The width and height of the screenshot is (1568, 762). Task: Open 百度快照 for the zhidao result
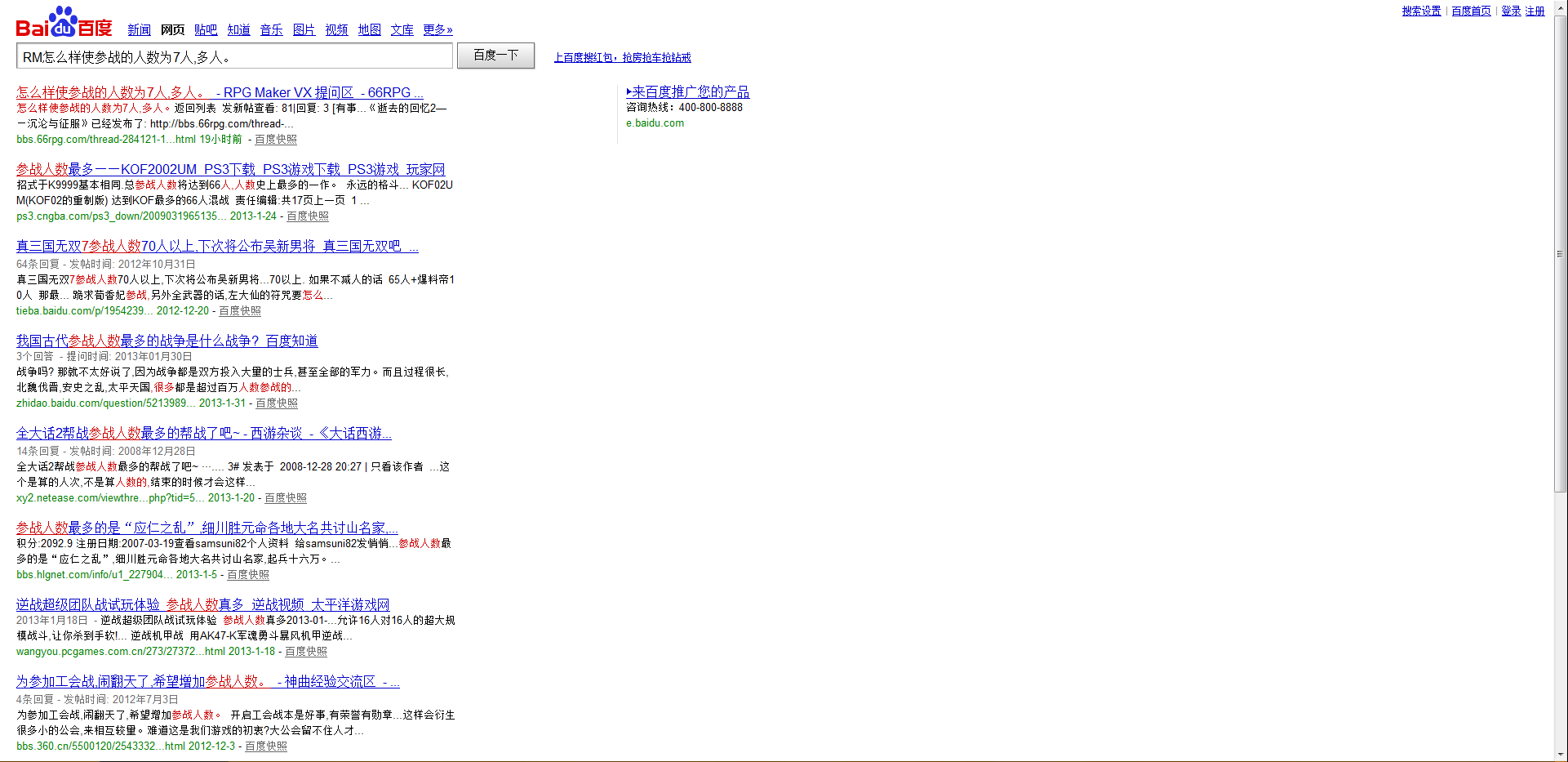(277, 403)
